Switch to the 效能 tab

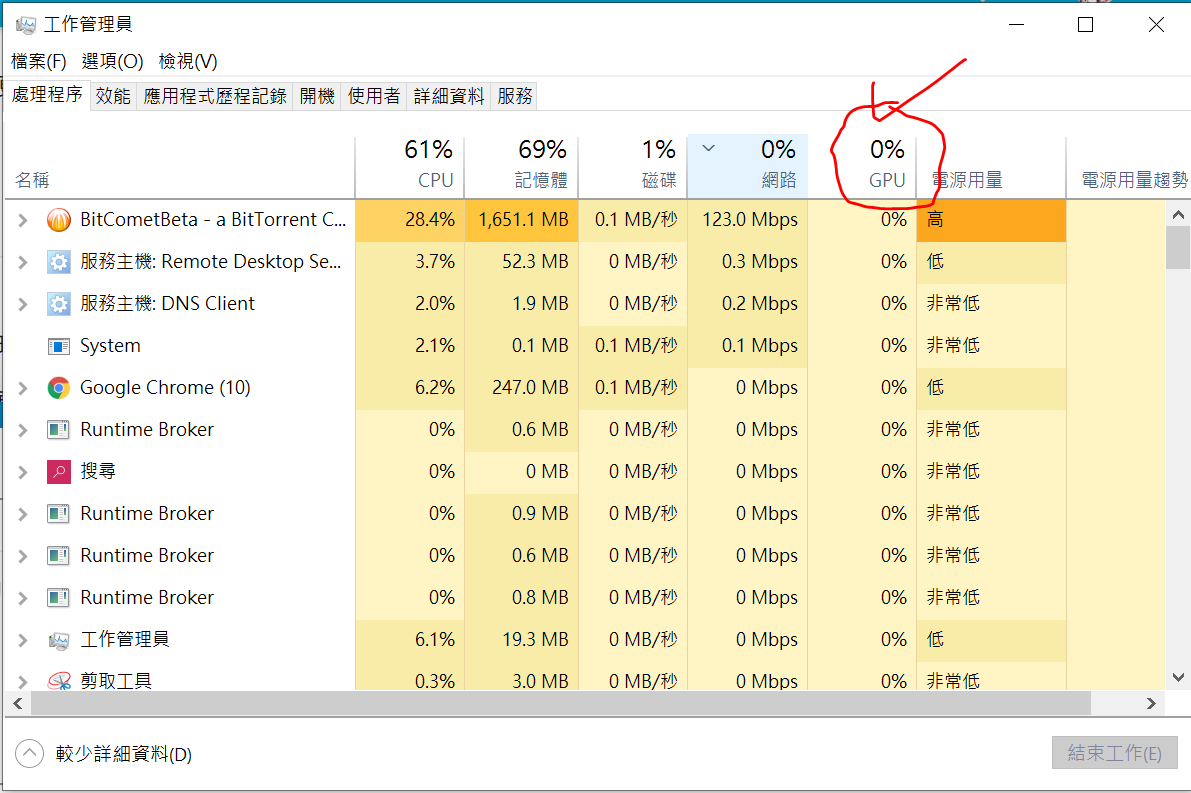[x=113, y=96]
